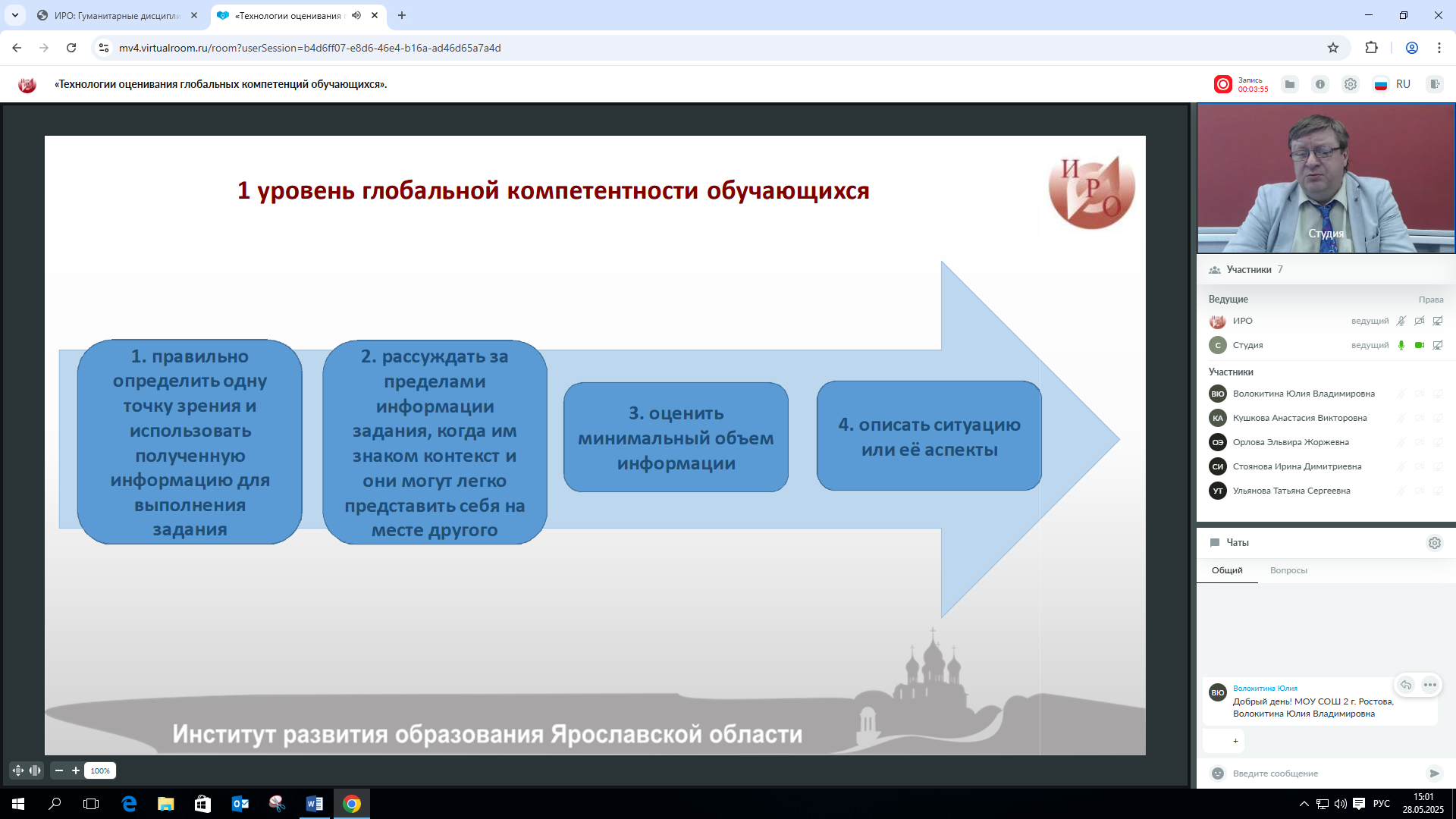This screenshot has height=819, width=1456.
Task: Zoom in the presentation with plus
Action: point(76,770)
